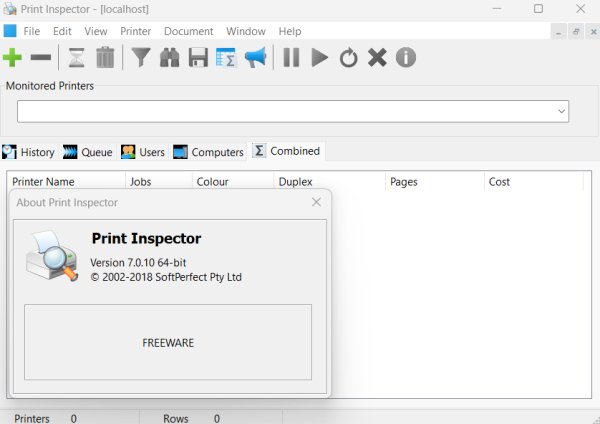This screenshot has width=600, height=424.
Task: Click the circular Restart arrow icon
Action: click(x=349, y=58)
